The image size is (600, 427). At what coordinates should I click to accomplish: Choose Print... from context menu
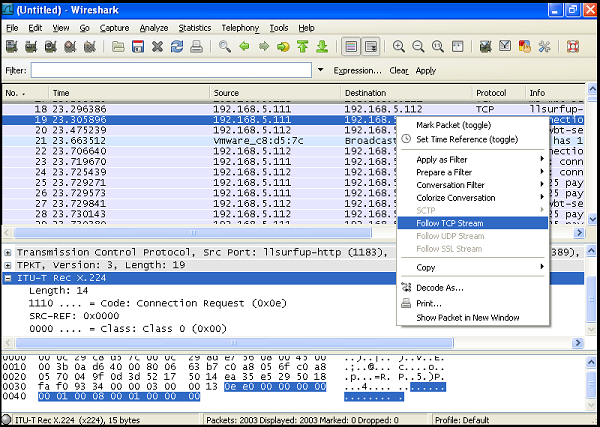473,303
